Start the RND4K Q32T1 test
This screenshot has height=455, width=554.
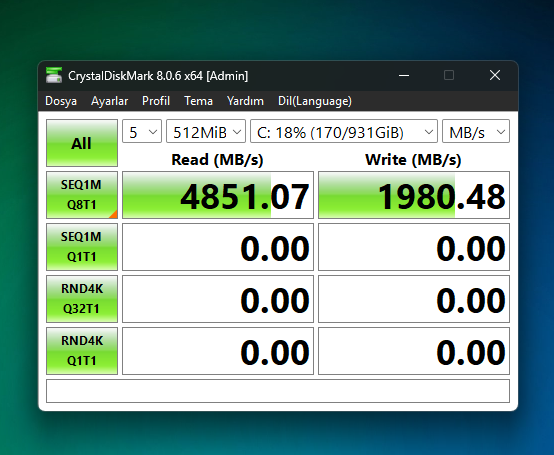tap(82, 299)
